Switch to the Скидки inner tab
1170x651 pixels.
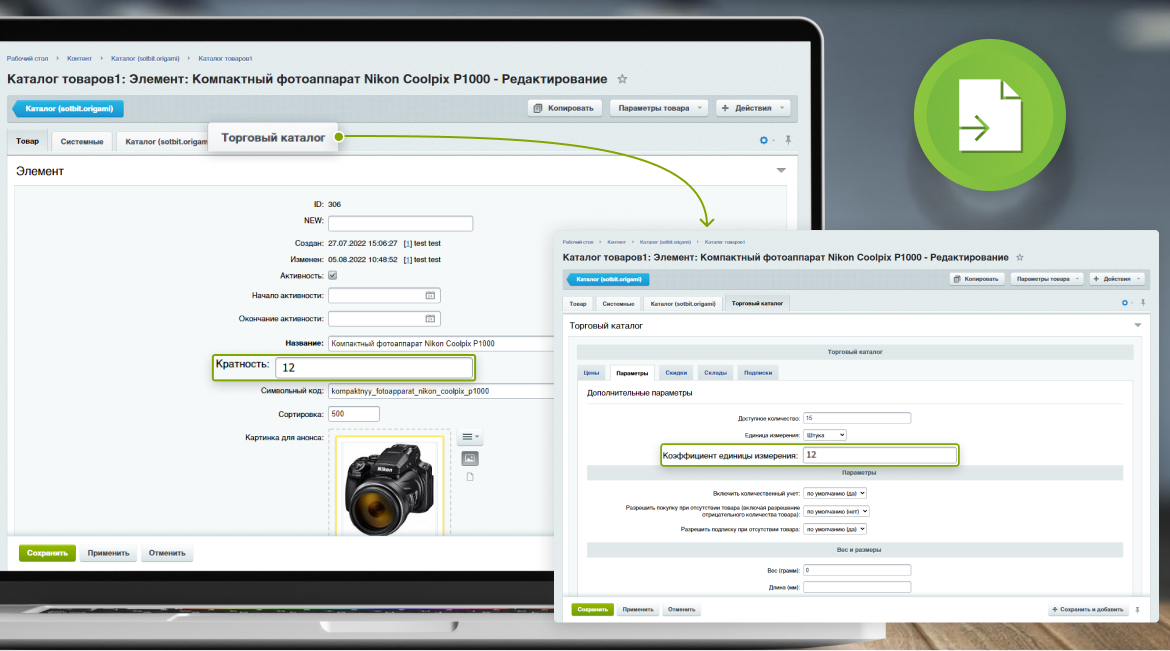click(676, 373)
